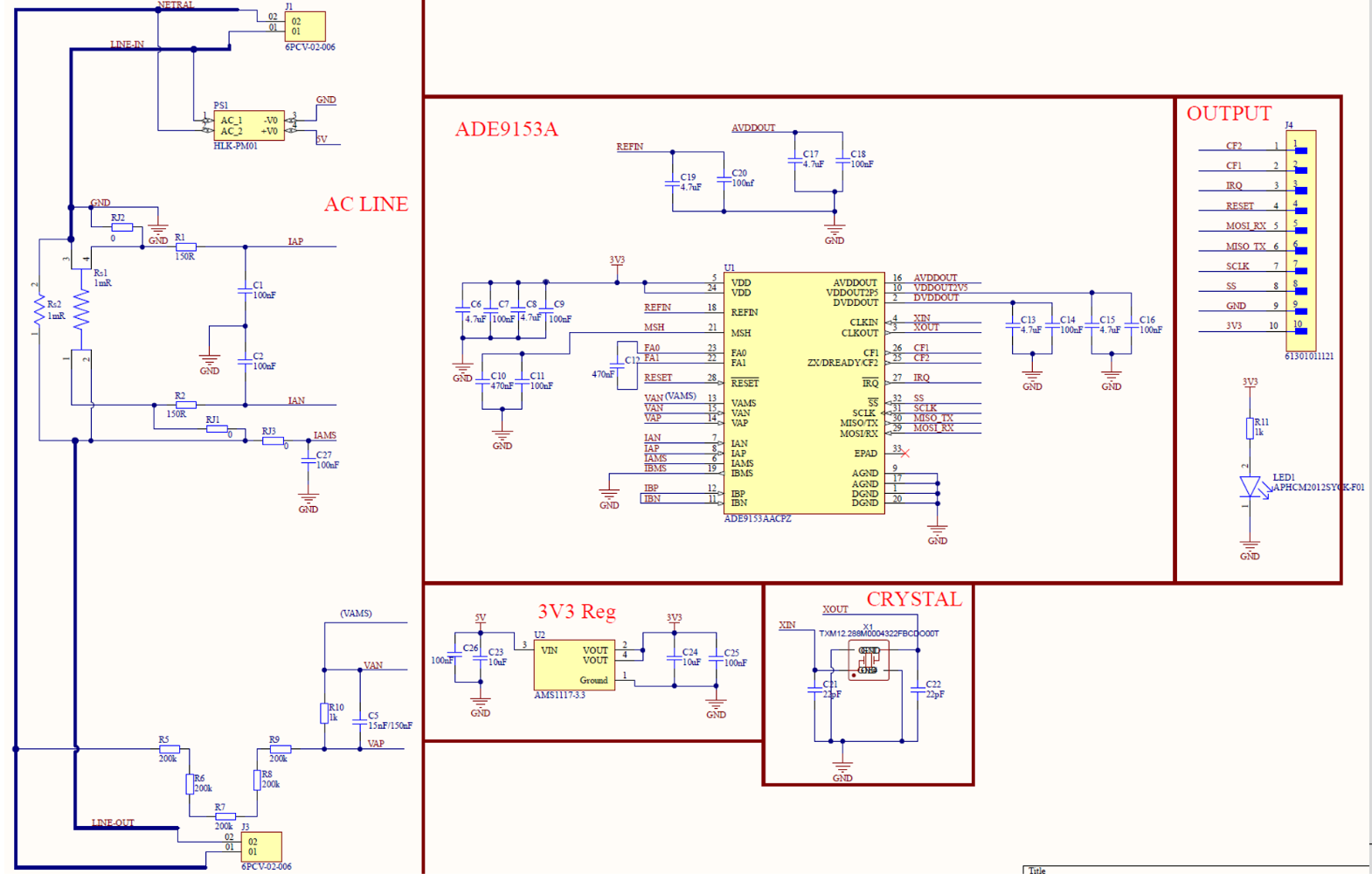
Task: Click the 'AC LINE' section title
Action: tap(366, 204)
